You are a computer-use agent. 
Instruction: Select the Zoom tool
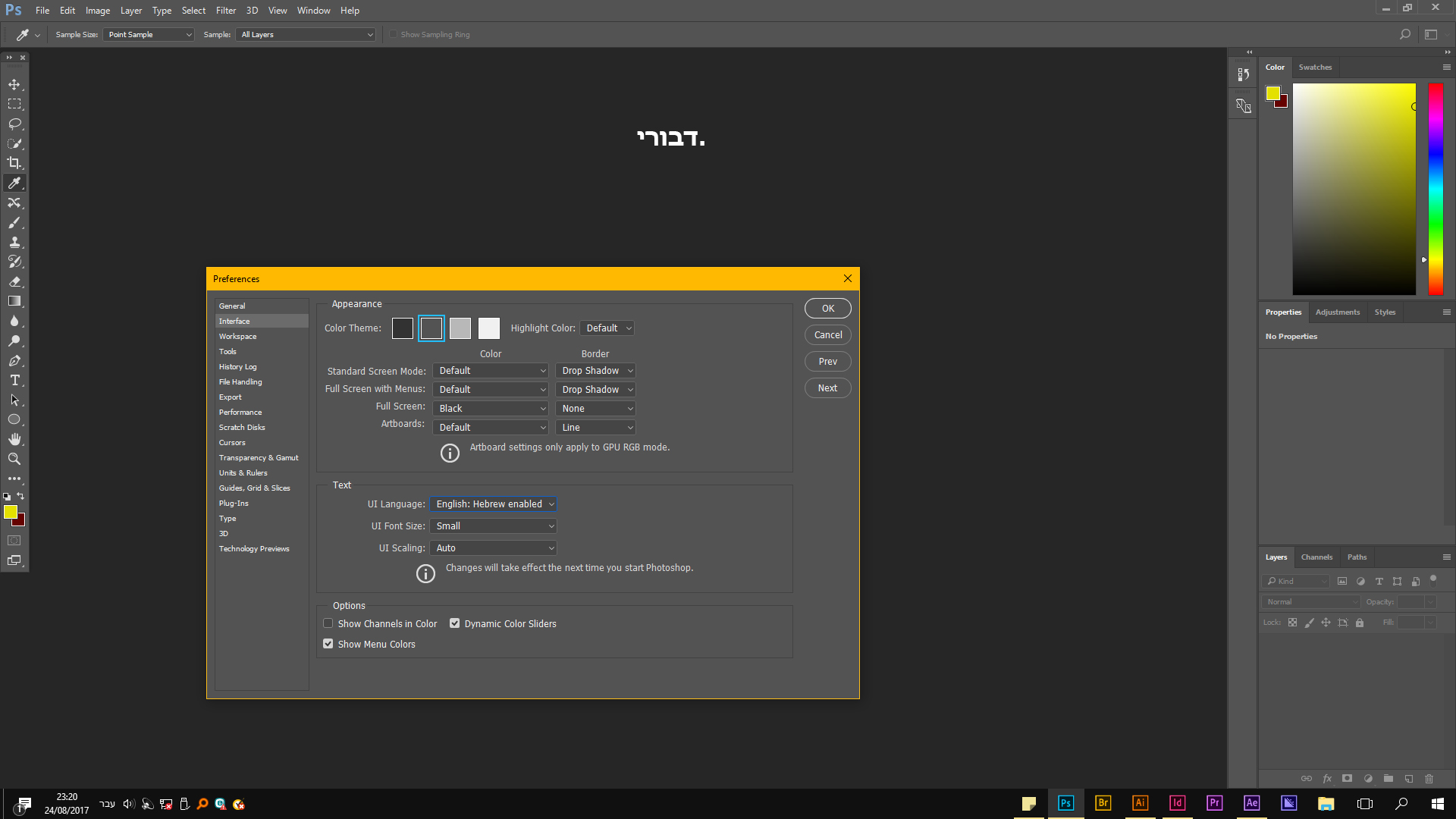click(x=14, y=459)
